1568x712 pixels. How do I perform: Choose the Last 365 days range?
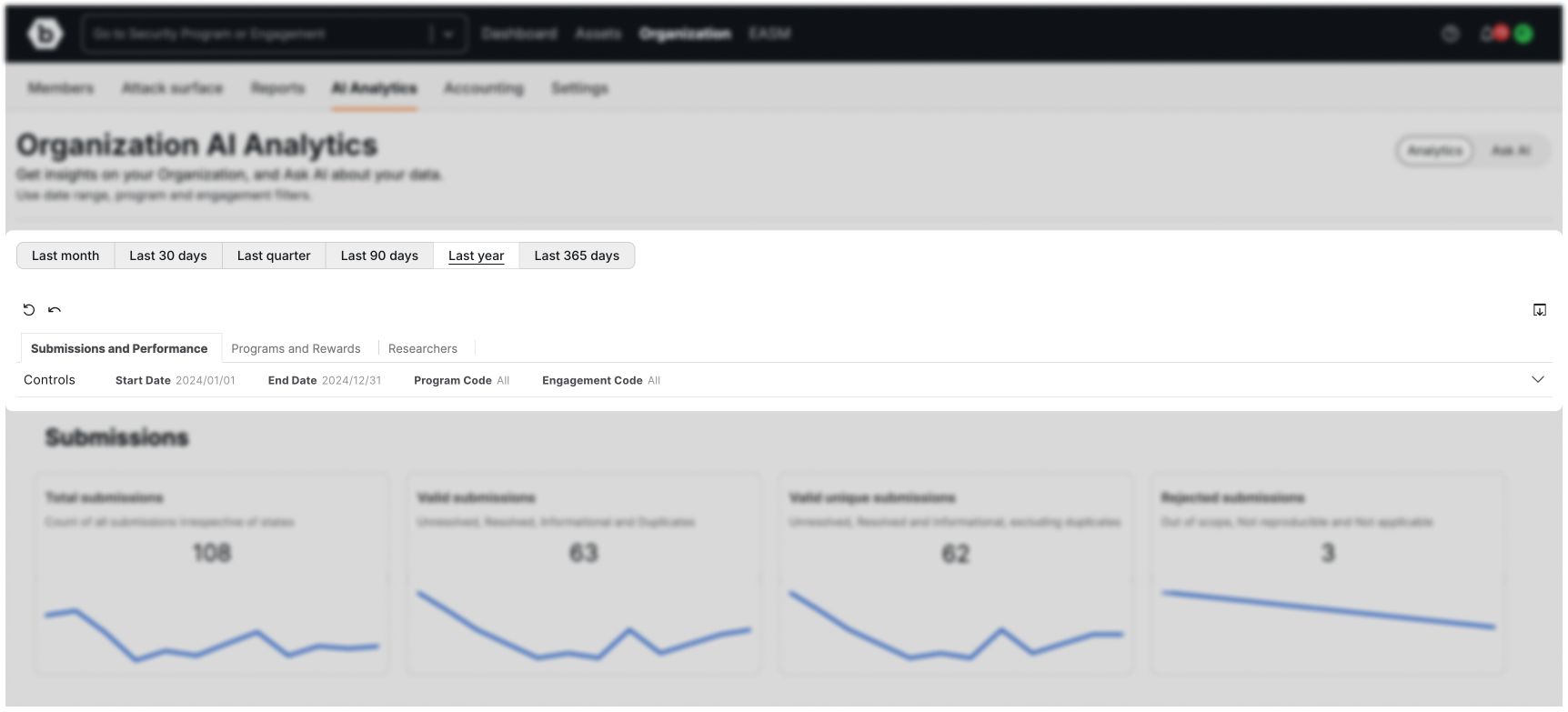pyautogui.click(x=577, y=256)
